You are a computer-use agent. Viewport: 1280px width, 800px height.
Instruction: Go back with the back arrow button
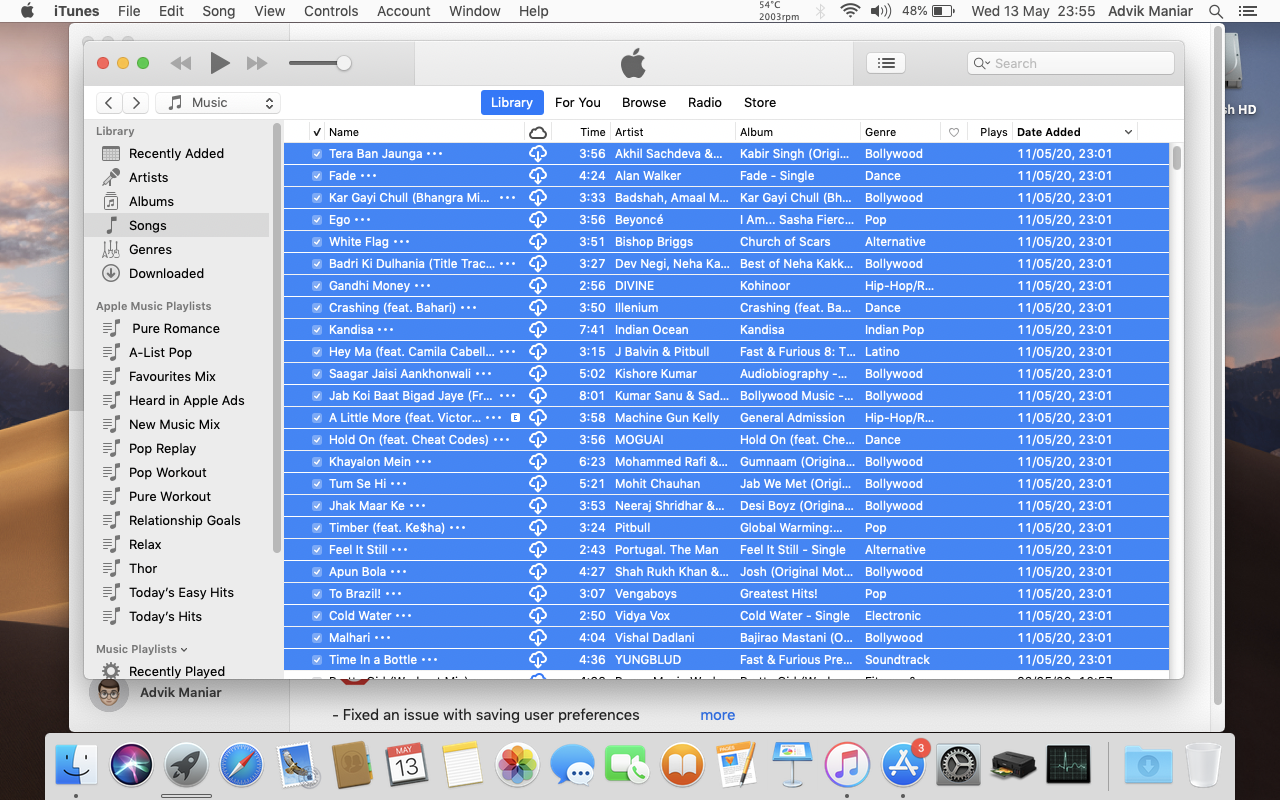tap(110, 103)
